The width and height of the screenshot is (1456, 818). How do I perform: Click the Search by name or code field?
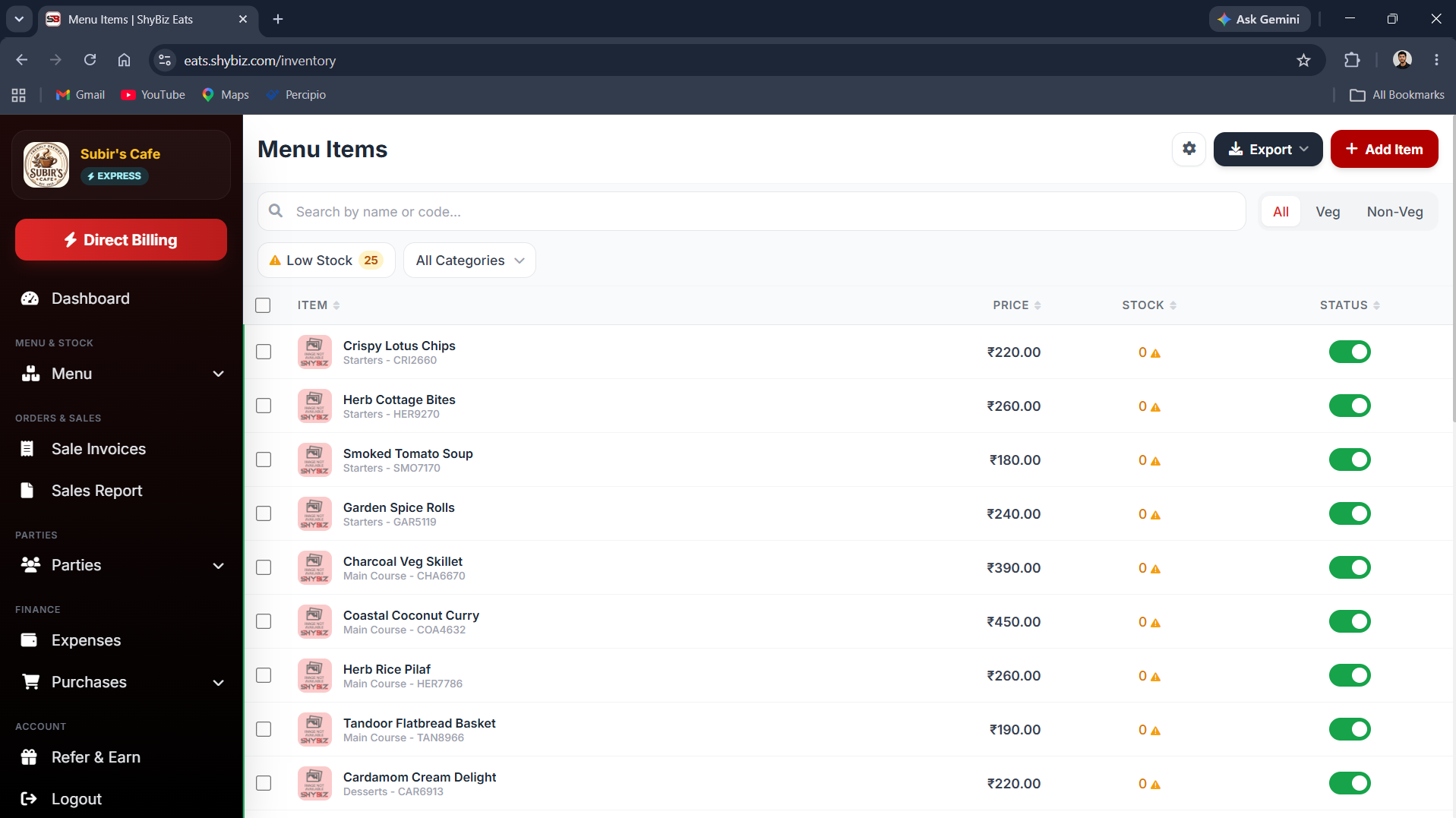coord(751,211)
